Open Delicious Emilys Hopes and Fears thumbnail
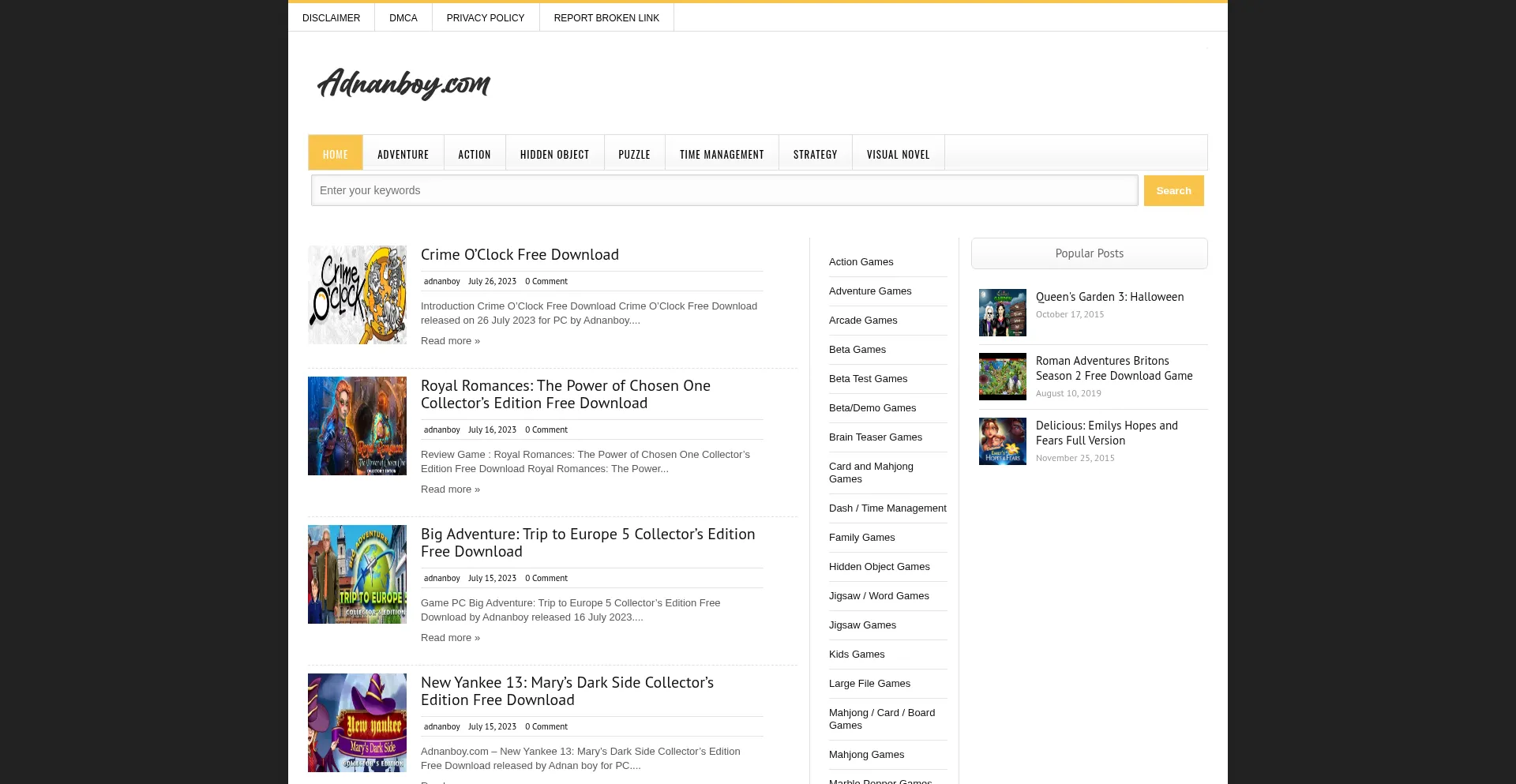This screenshot has height=784, width=1516. click(x=1002, y=441)
